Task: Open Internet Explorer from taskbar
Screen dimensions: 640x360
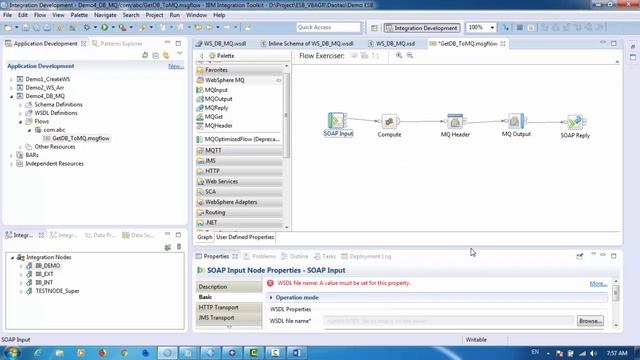Action: click(x=38, y=353)
